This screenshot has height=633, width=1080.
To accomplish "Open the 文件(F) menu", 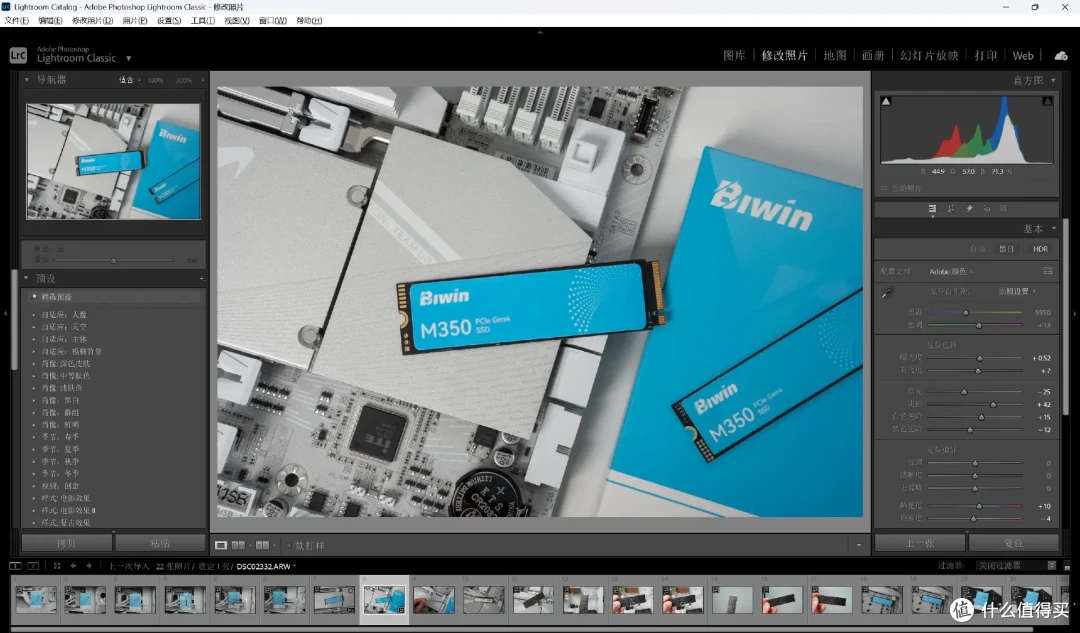I will tap(17, 21).
